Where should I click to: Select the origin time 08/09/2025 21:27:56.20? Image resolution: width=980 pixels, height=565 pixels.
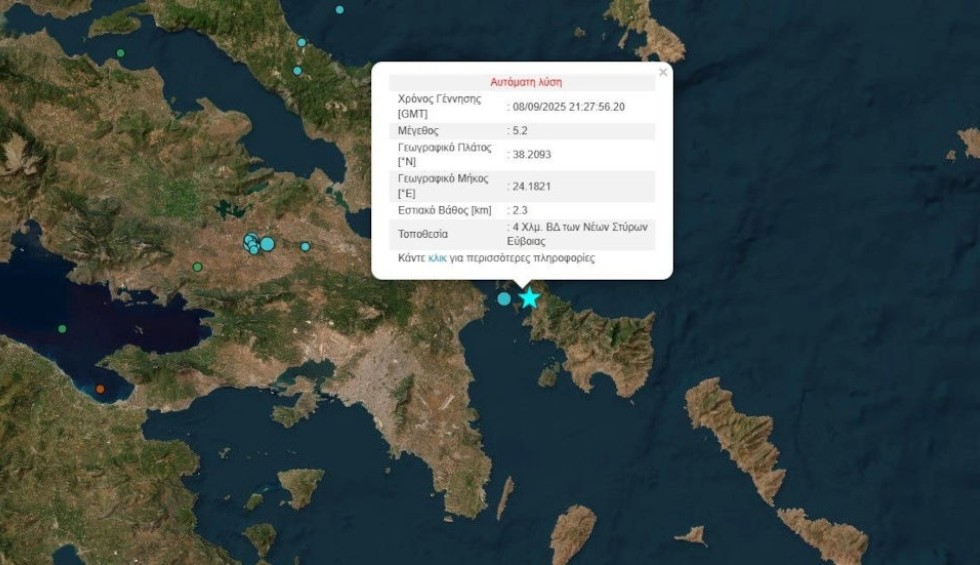568,106
